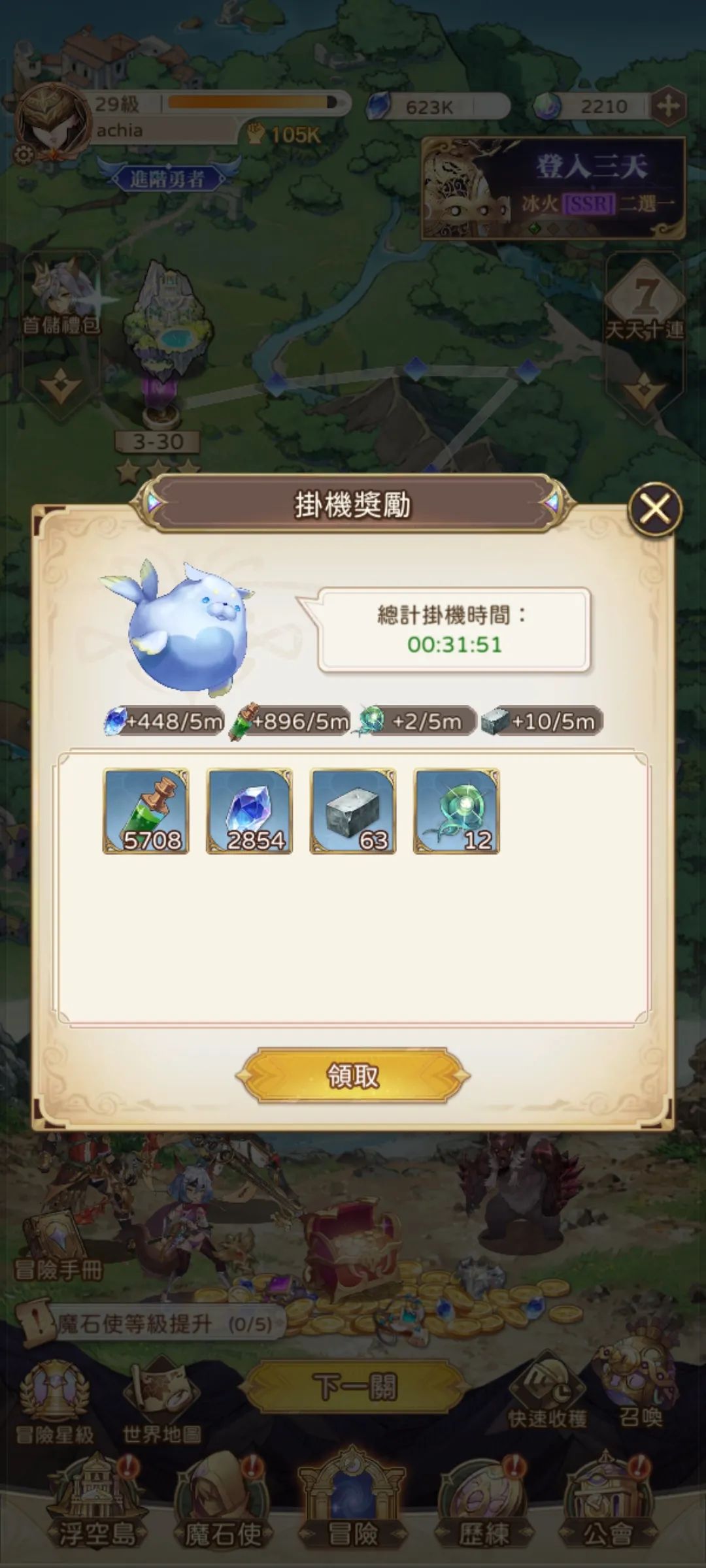Screen dimensions: 706x1568
Task: Open settings gear beside avatar
Action: (24, 155)
